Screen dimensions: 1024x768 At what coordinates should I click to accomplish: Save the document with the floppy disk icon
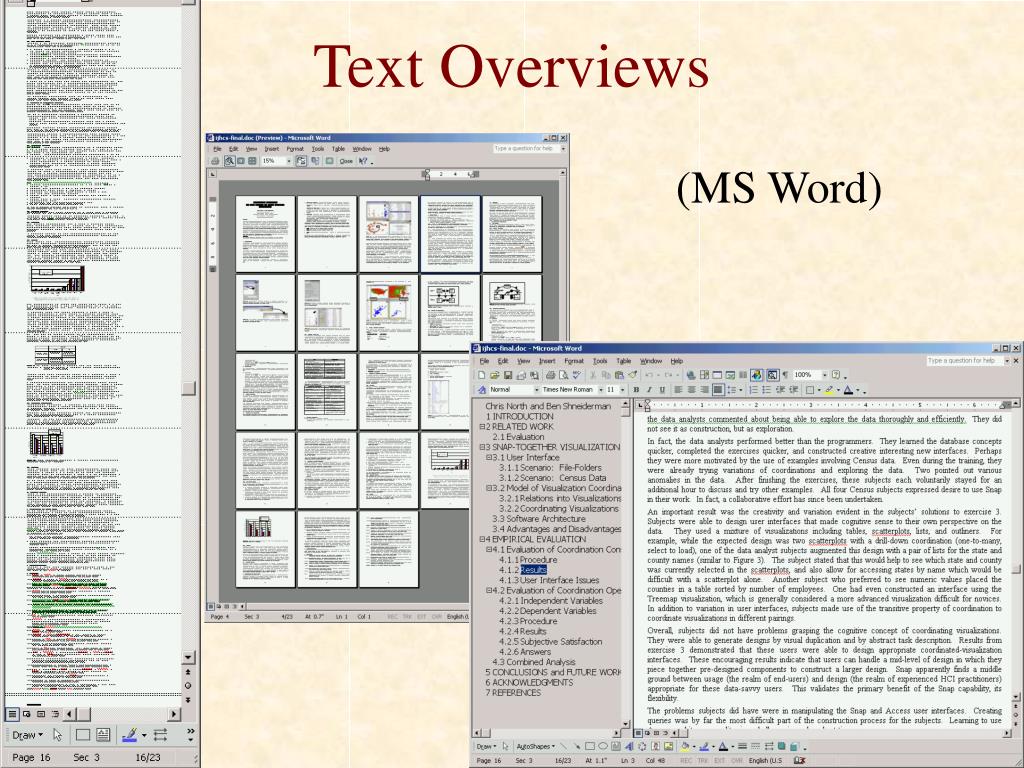[x=507, y=376]
